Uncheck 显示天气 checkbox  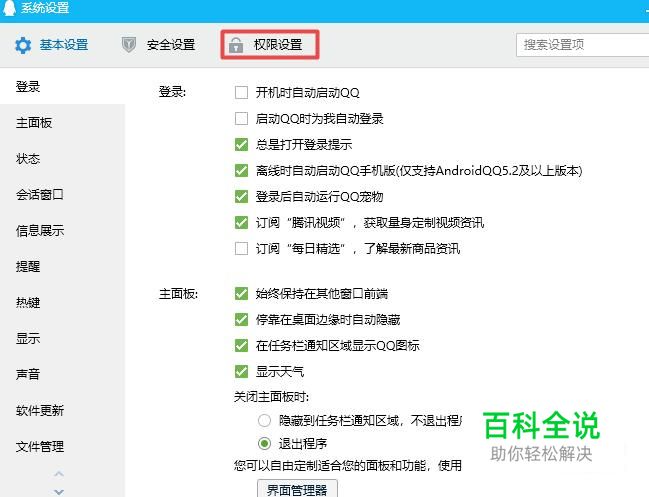(x=241, y=372)
